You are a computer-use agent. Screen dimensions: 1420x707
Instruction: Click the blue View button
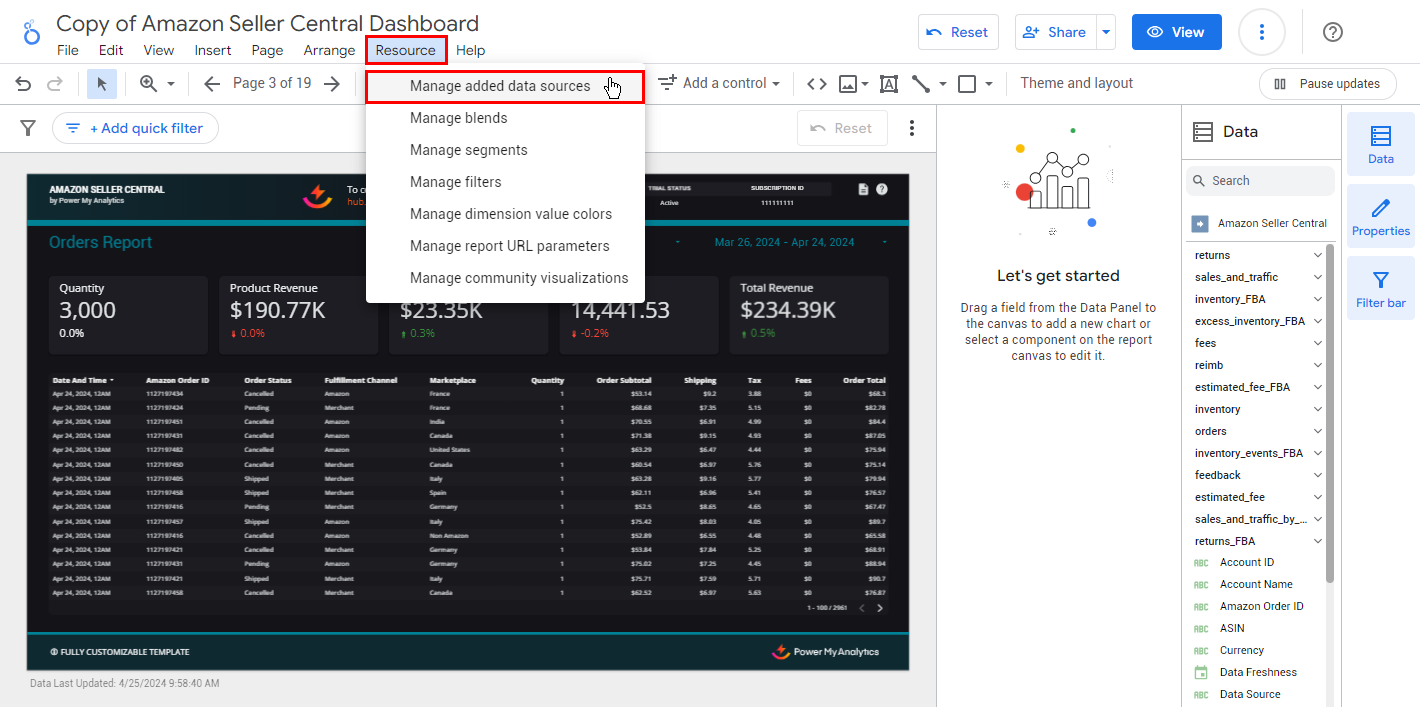[x=1176, y=32]
